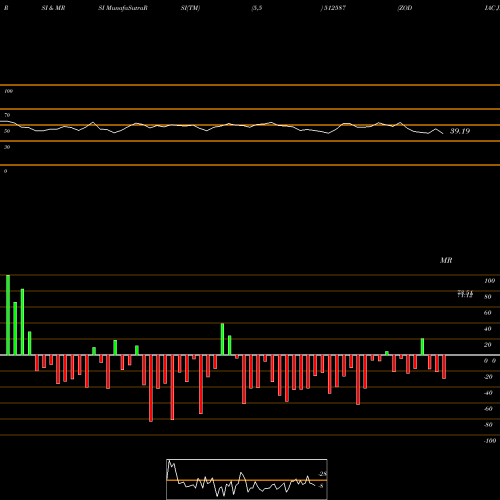Screen dimensions: 500x500
Task: Click the 70 level label on RSI axis
Action: click(7, 115)
